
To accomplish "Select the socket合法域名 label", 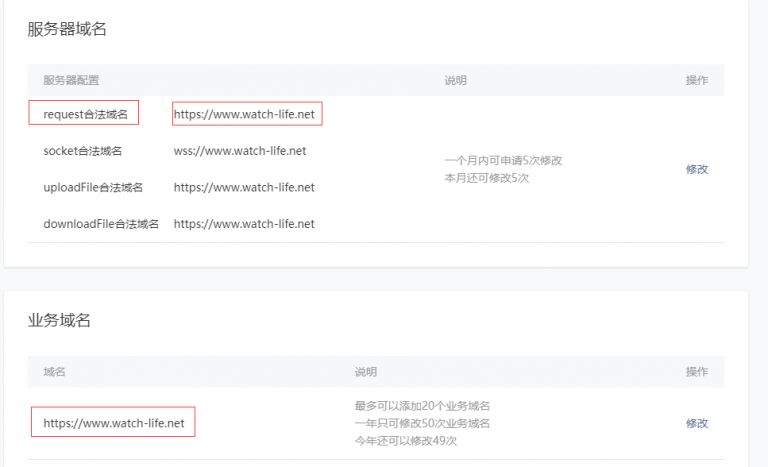I will [x=82, y=151].
